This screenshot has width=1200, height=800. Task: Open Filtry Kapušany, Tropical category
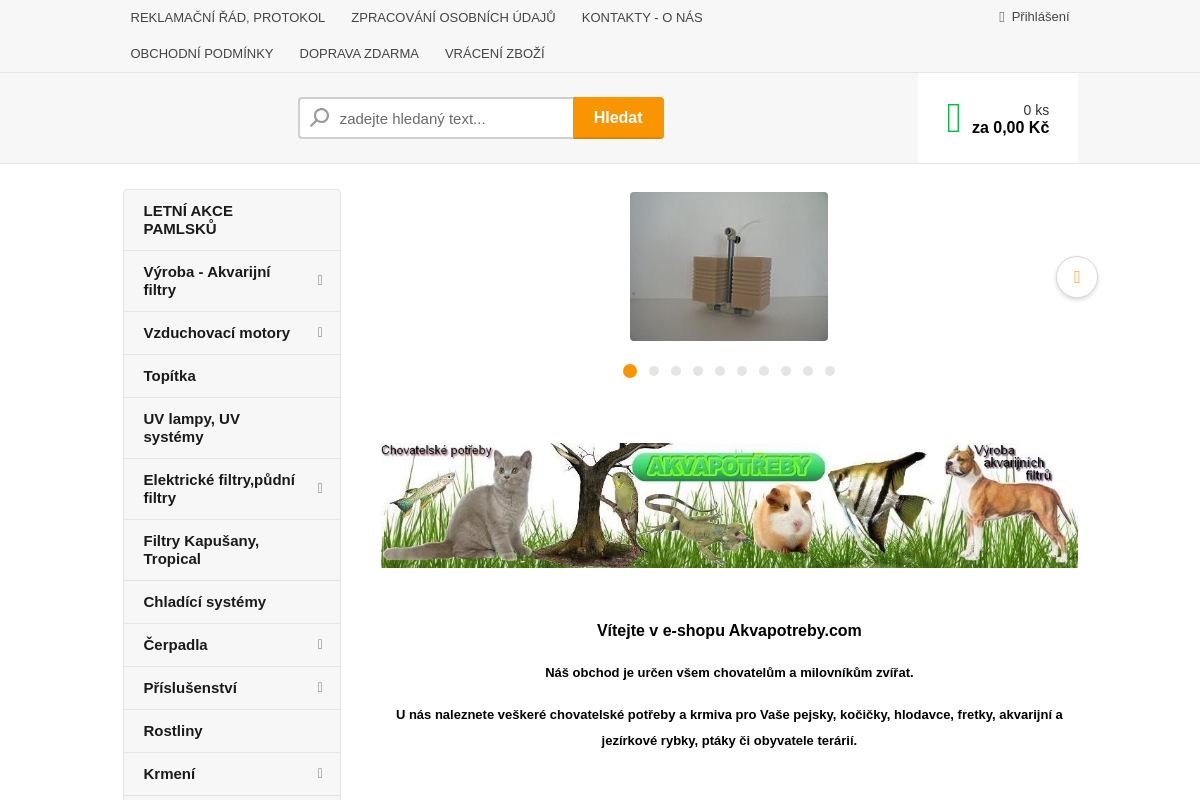click(232, 550)
